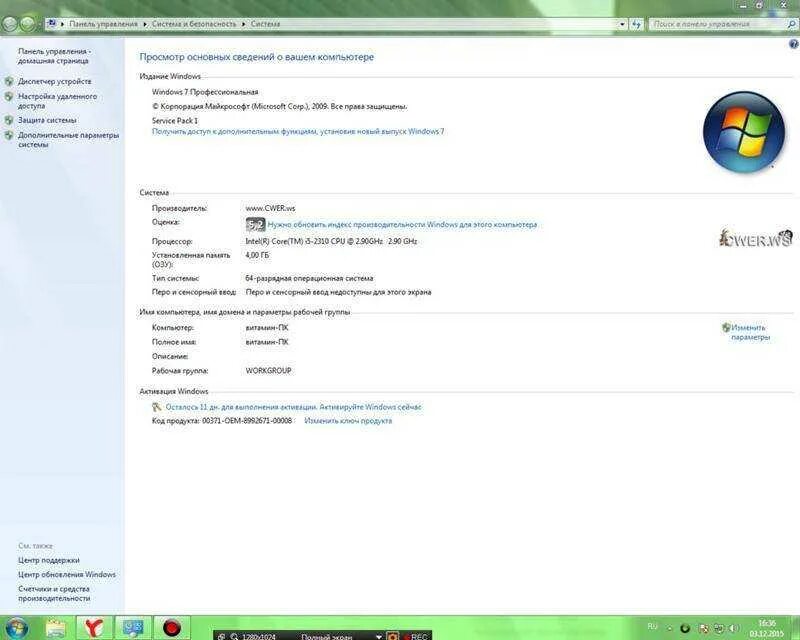Click shield icon beside 'Защита системы'
The height and width of the screenshot is (640, 800).
(x=9, y=120)
